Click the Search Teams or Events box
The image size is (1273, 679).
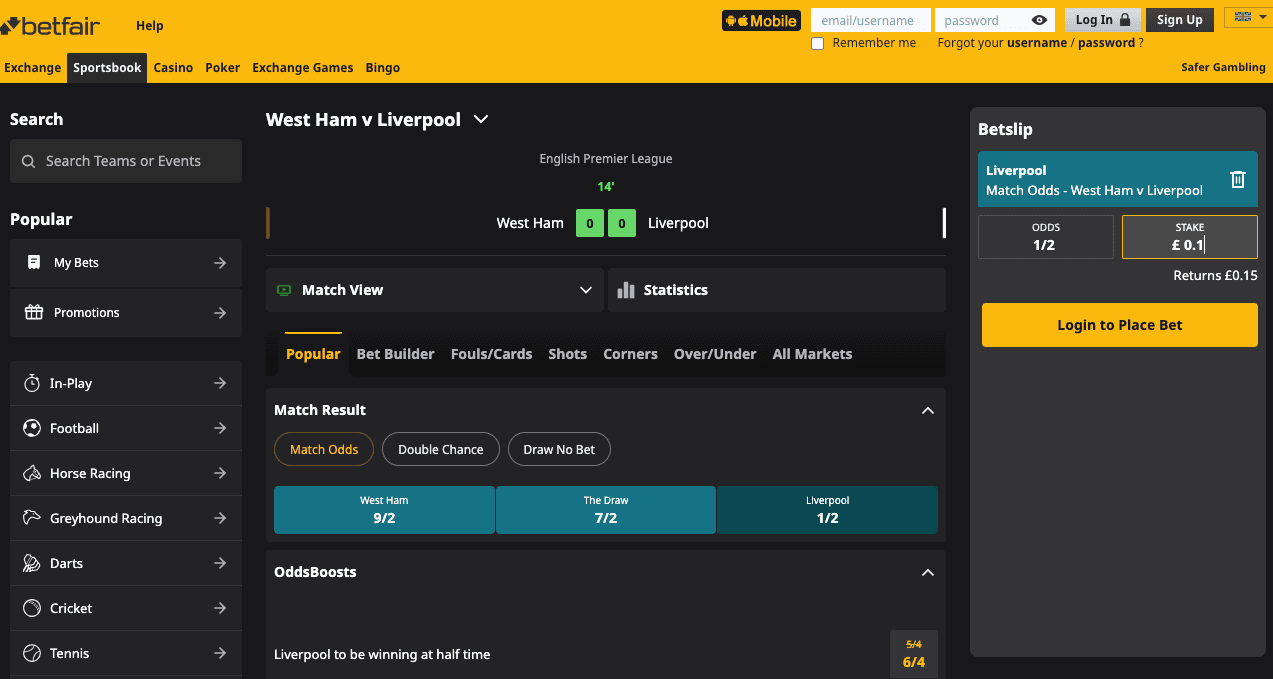pos(126,161)
